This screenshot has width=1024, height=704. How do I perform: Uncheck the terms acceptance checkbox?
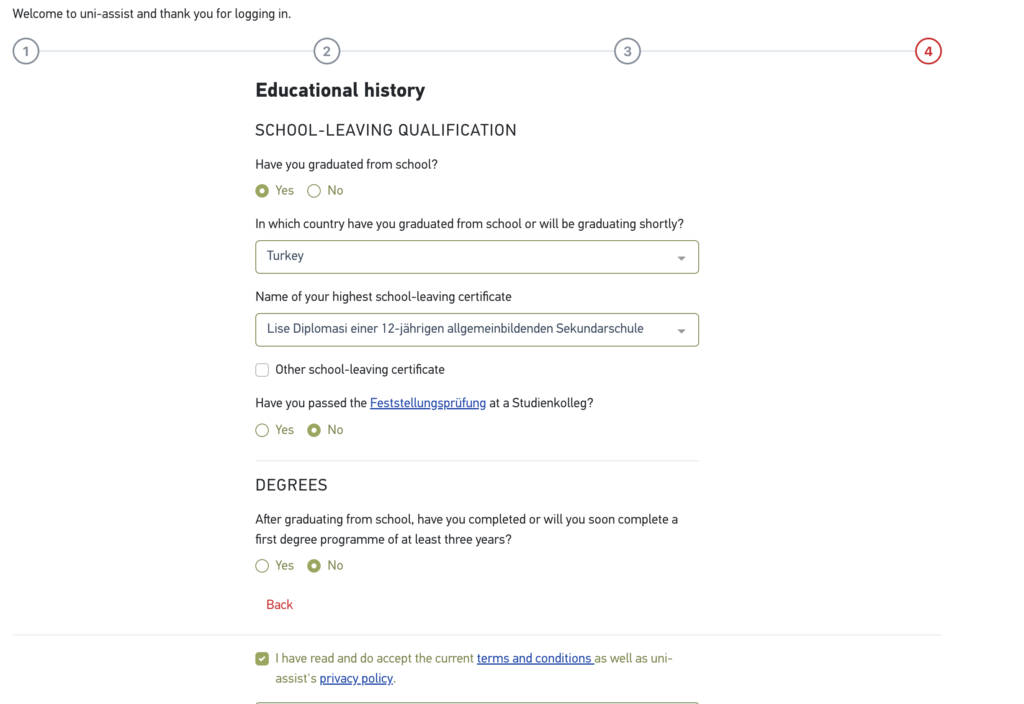[x=262, y=658]
